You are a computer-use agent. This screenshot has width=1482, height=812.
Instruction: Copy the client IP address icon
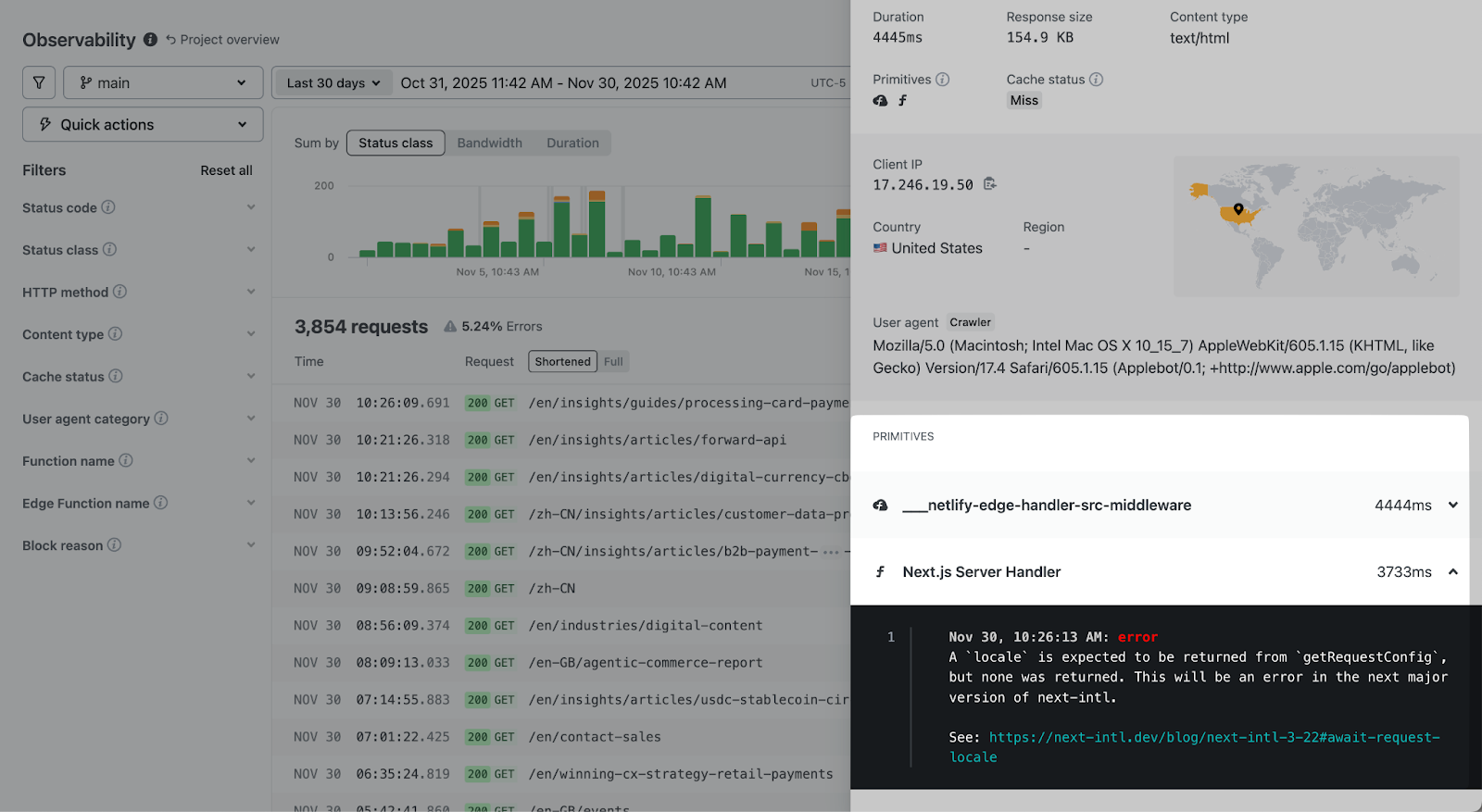[x=990, y=184]
